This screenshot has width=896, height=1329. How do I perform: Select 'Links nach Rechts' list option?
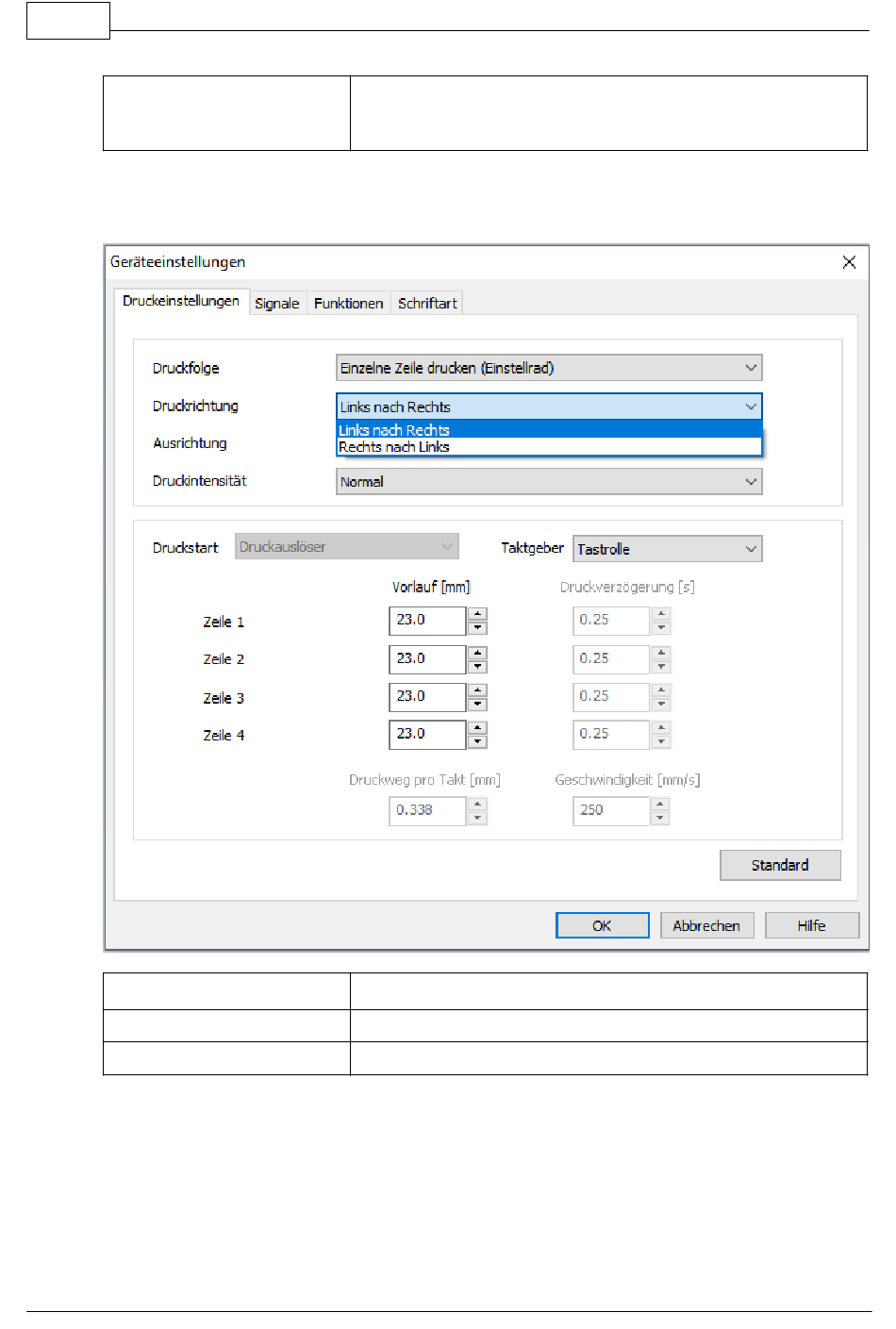tap(549, 429)
